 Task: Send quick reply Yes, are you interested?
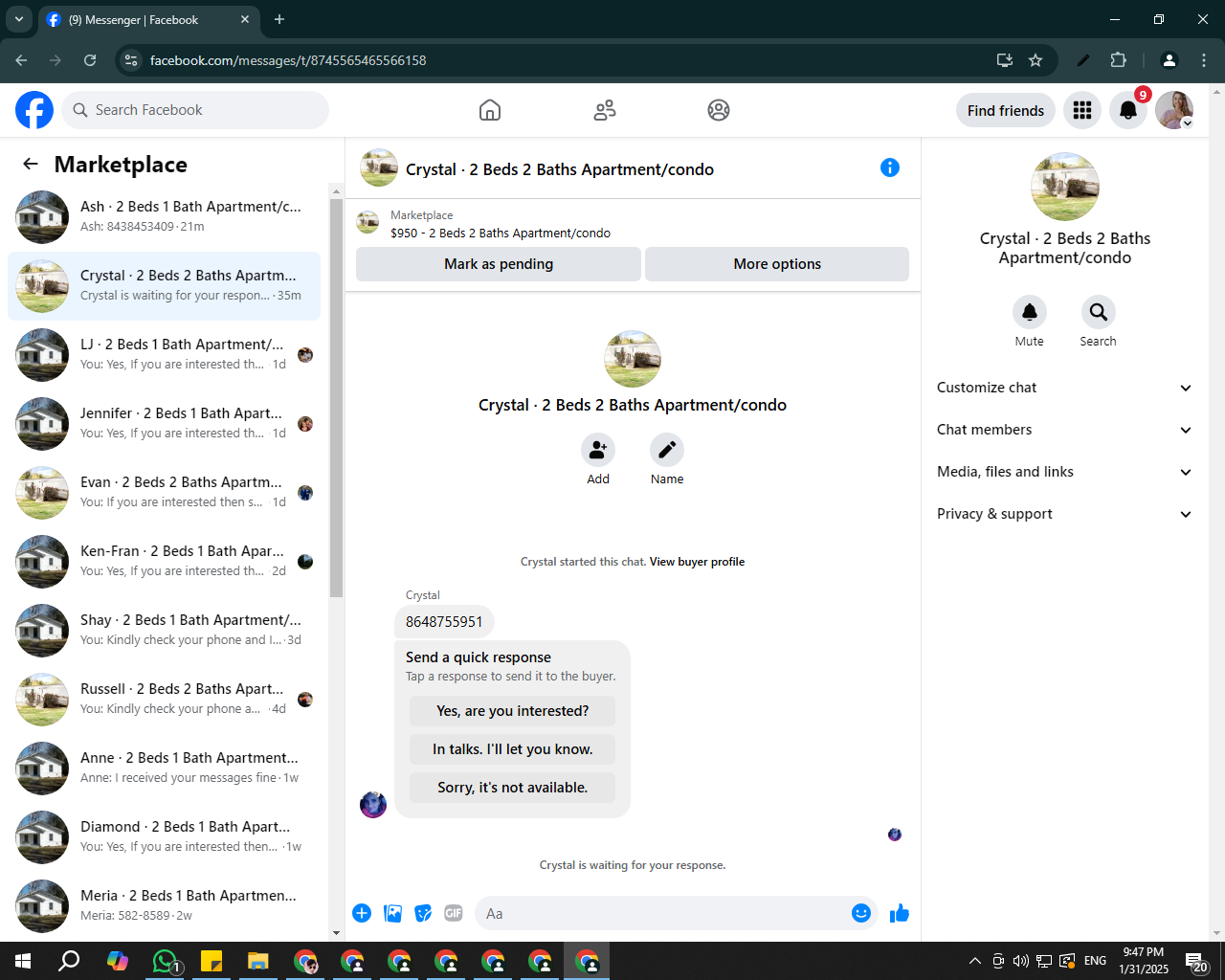coord(513,711)
